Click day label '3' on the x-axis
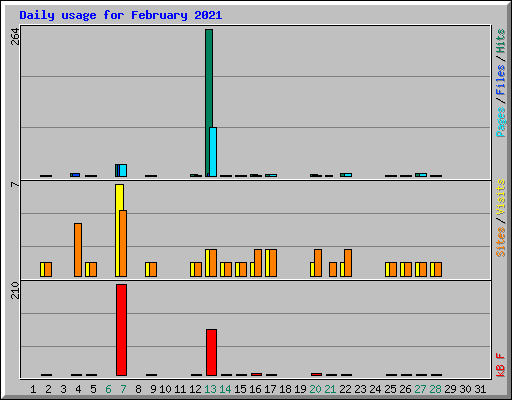The height and width of the screenshot is (400, 512). click(63, 389)
